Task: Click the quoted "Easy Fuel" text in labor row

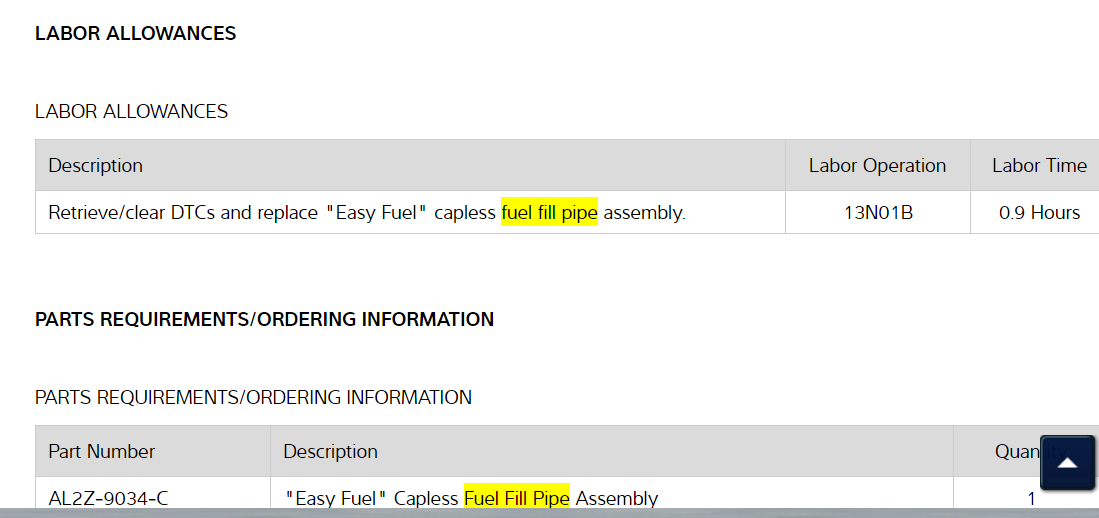Action: tap(380, 213)
